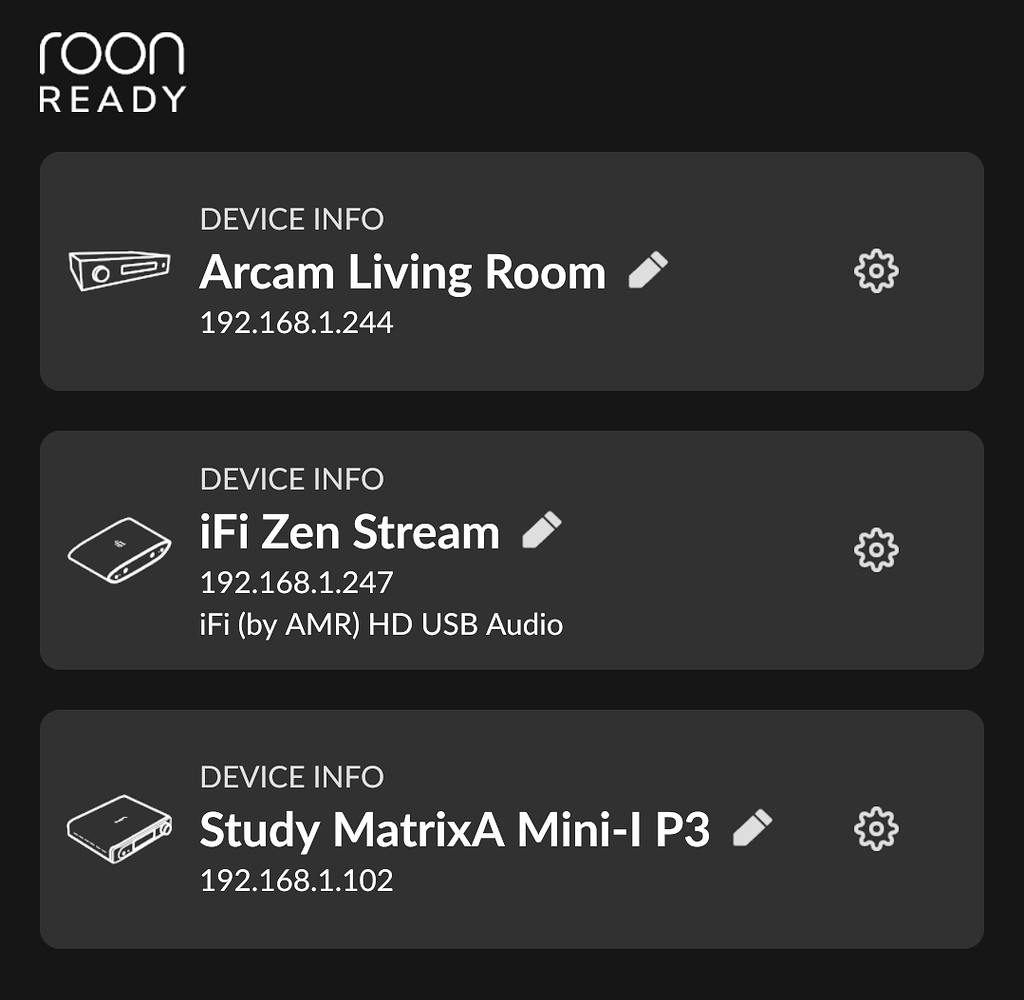Open settings gear for Study MatrixA Mini-I P3

click(877, 829)
